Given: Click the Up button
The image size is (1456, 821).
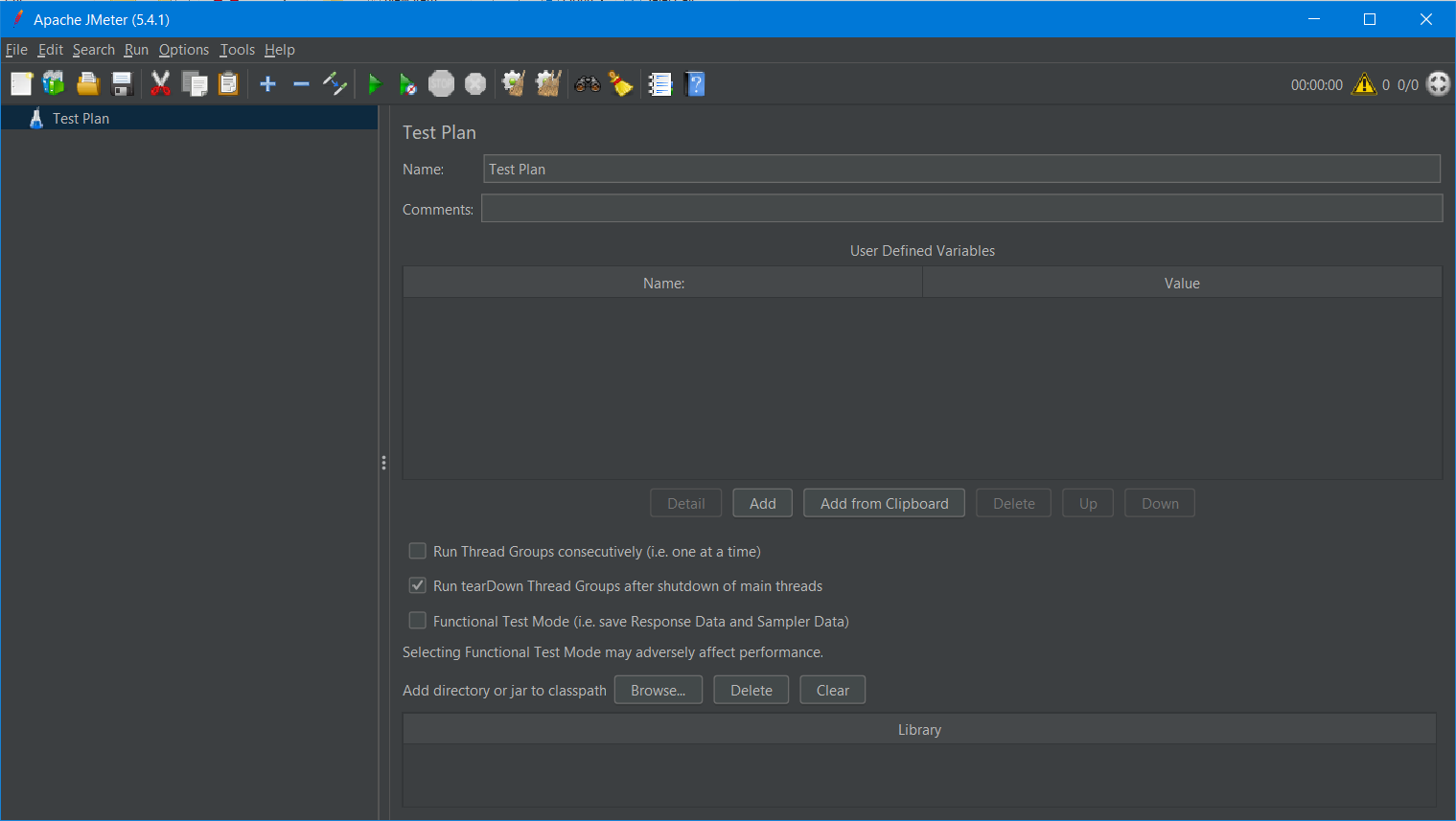Looking at the screenshot, I should pos(1088,503).
